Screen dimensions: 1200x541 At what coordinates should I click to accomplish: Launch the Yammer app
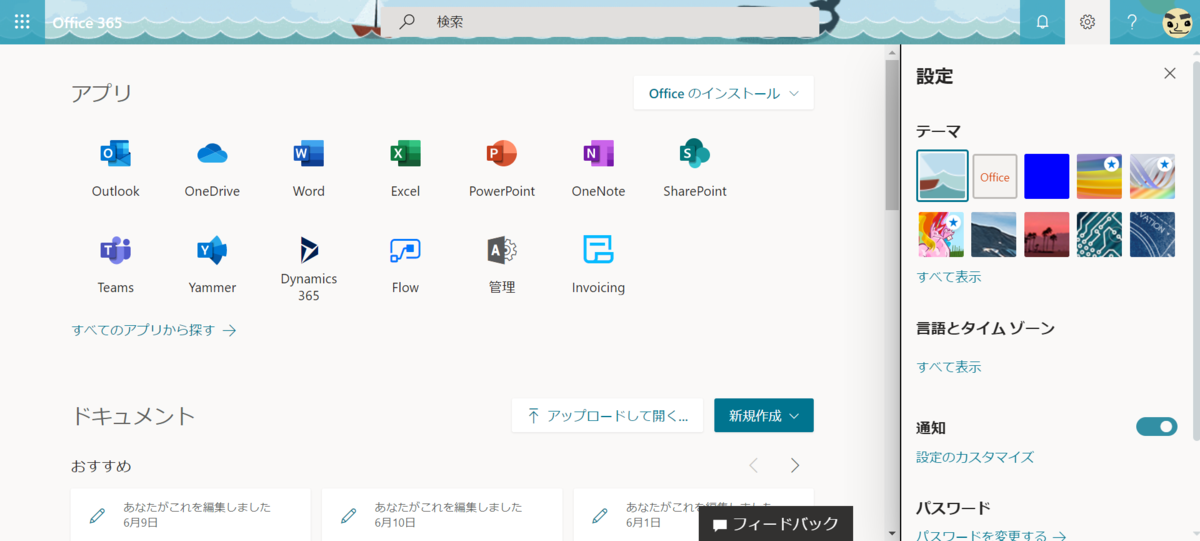point(212,263)
